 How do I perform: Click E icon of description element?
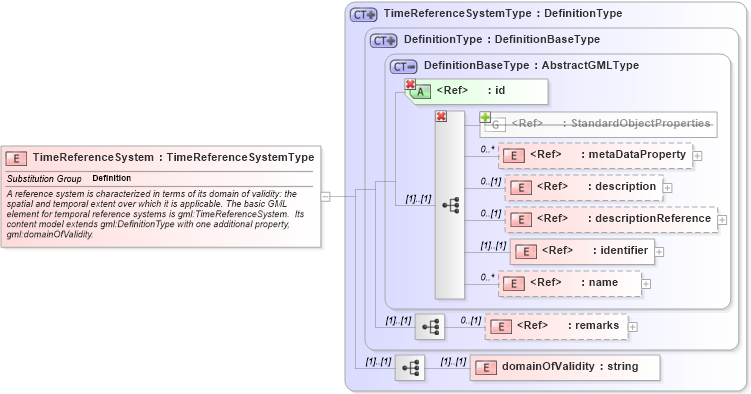[x=521, y=188]
